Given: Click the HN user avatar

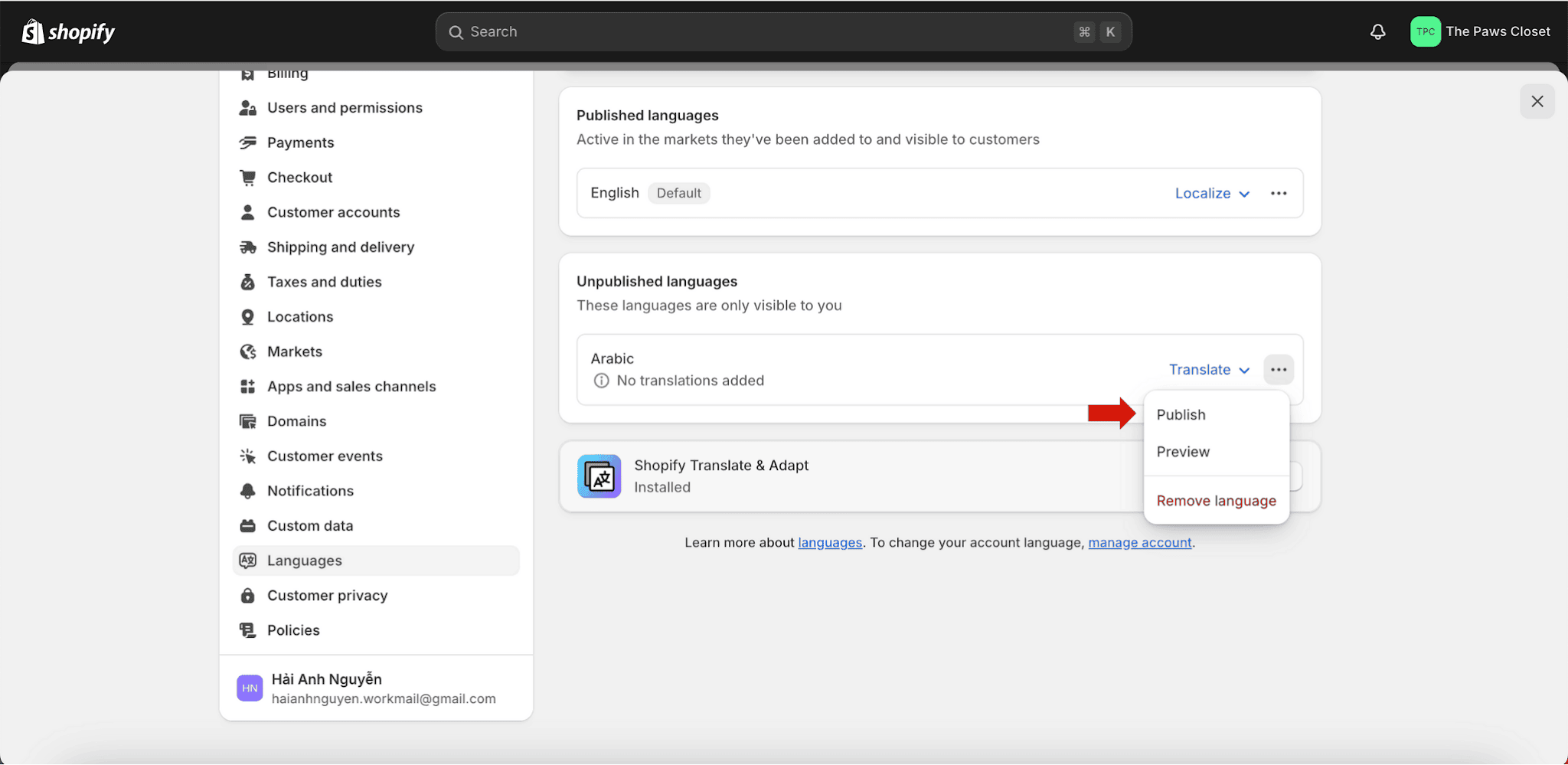Looking at the screenshot, I should point(250,688).
